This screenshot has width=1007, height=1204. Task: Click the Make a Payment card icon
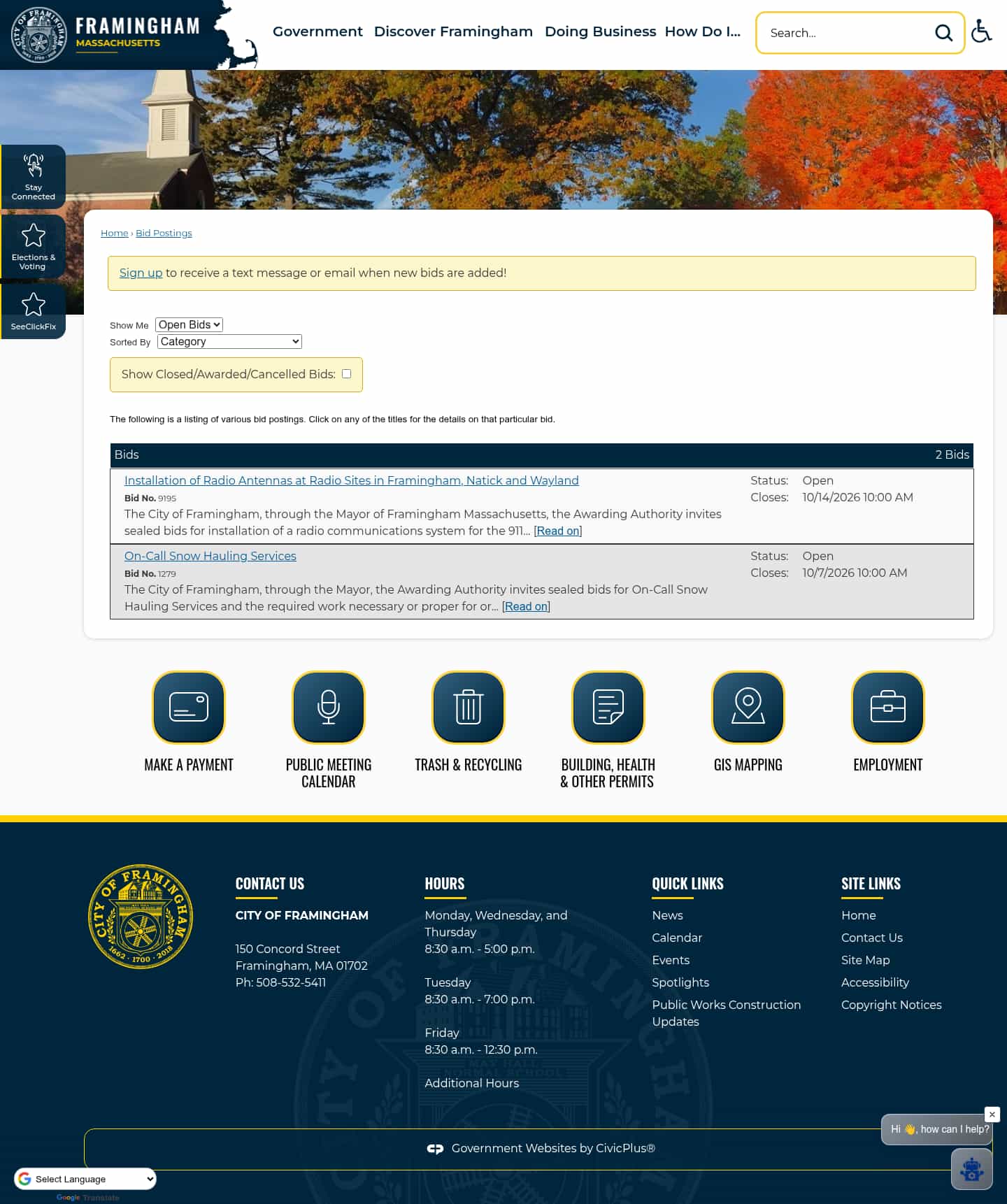pos(189,708)
